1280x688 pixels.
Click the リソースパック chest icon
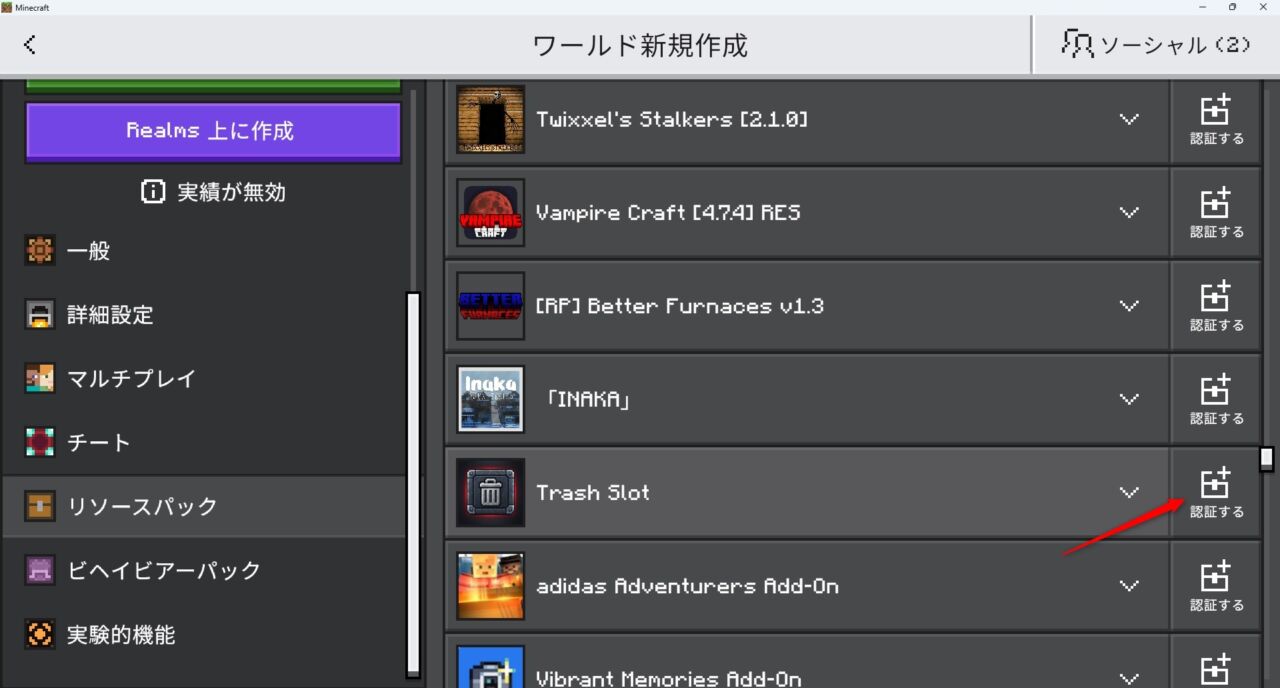click(x=39, y=507)
